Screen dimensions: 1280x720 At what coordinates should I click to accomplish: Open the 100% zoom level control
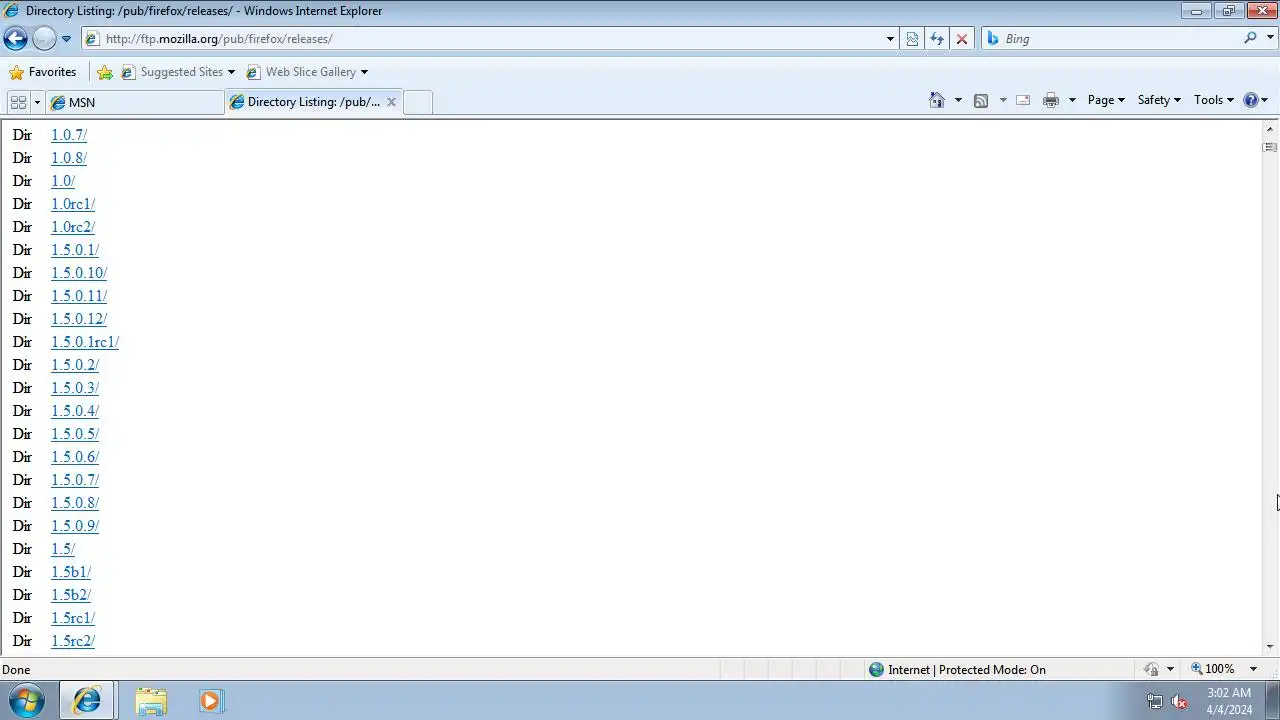point(1213,669)
